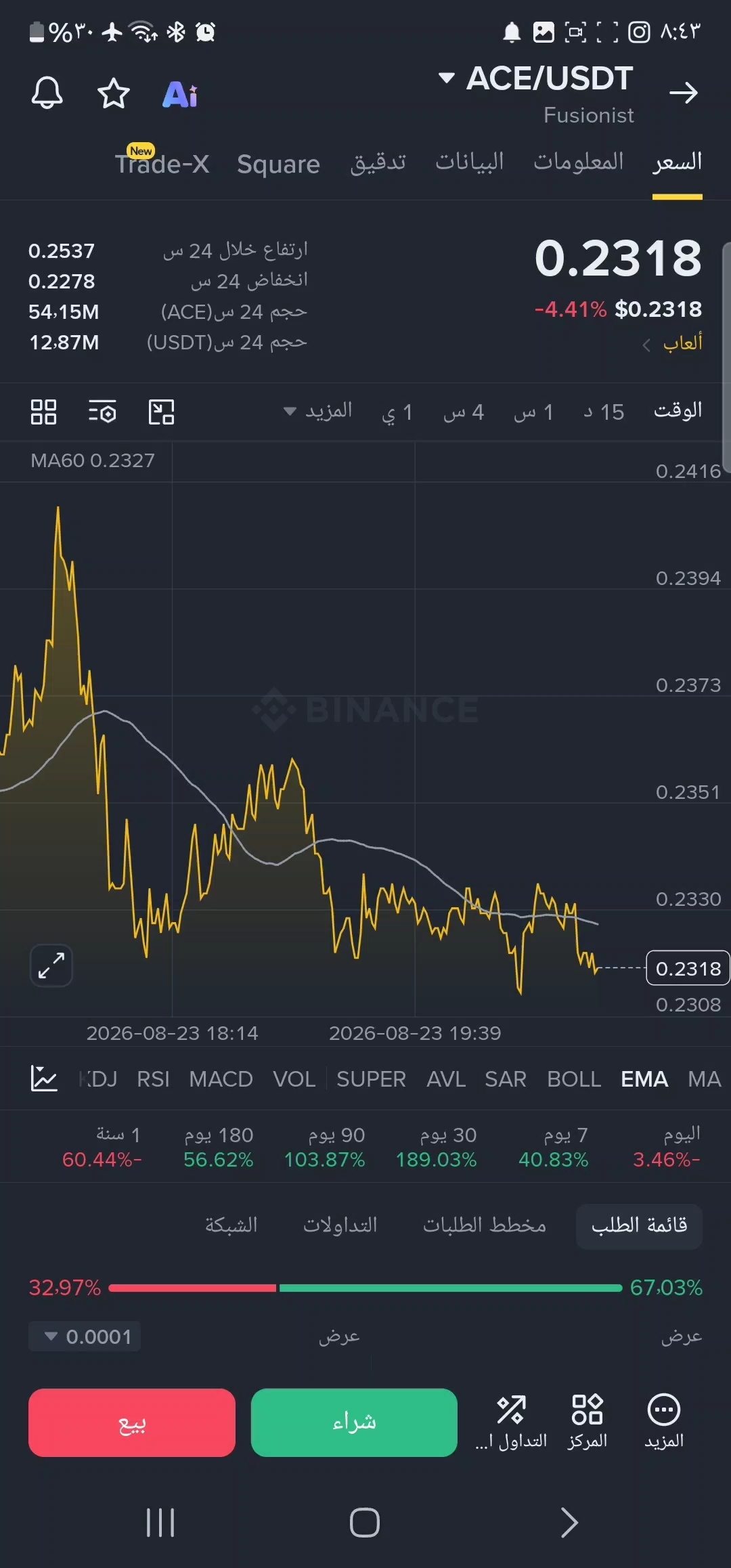Tap the notification bell in status bar
This screenshot has height=1568, width=731.
512,32
